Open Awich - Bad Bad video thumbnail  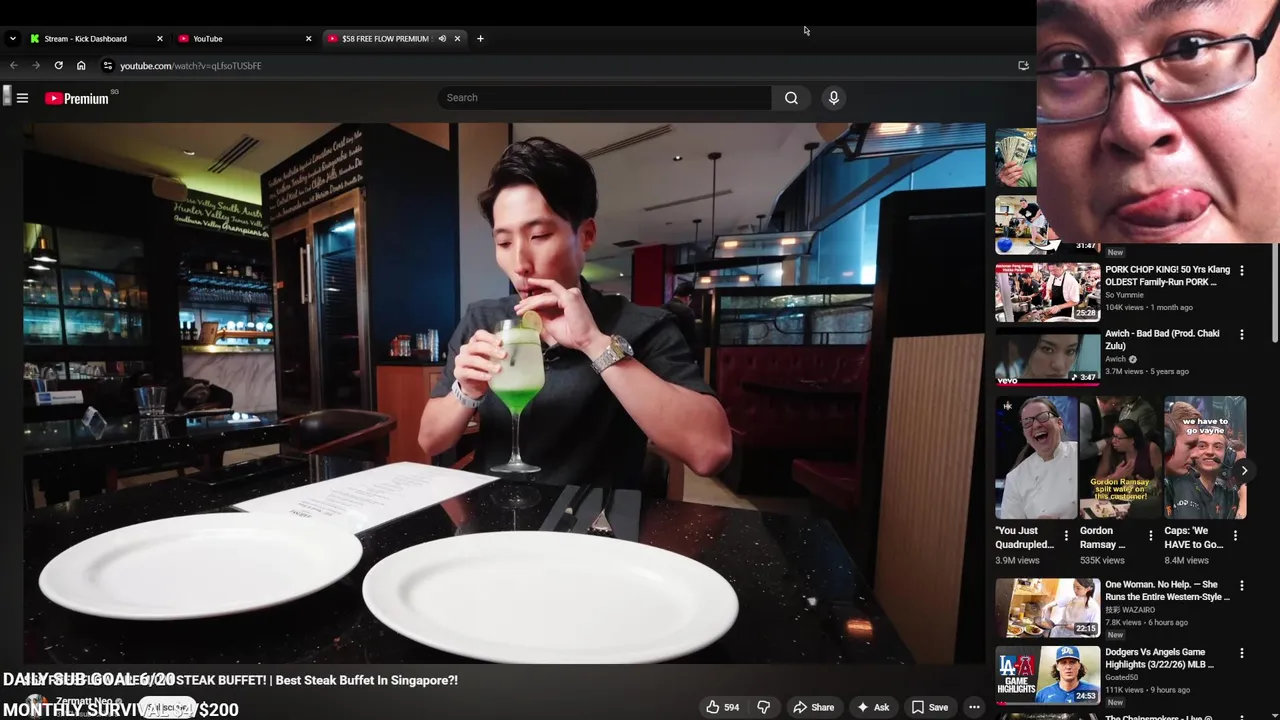coord(1047,355)
